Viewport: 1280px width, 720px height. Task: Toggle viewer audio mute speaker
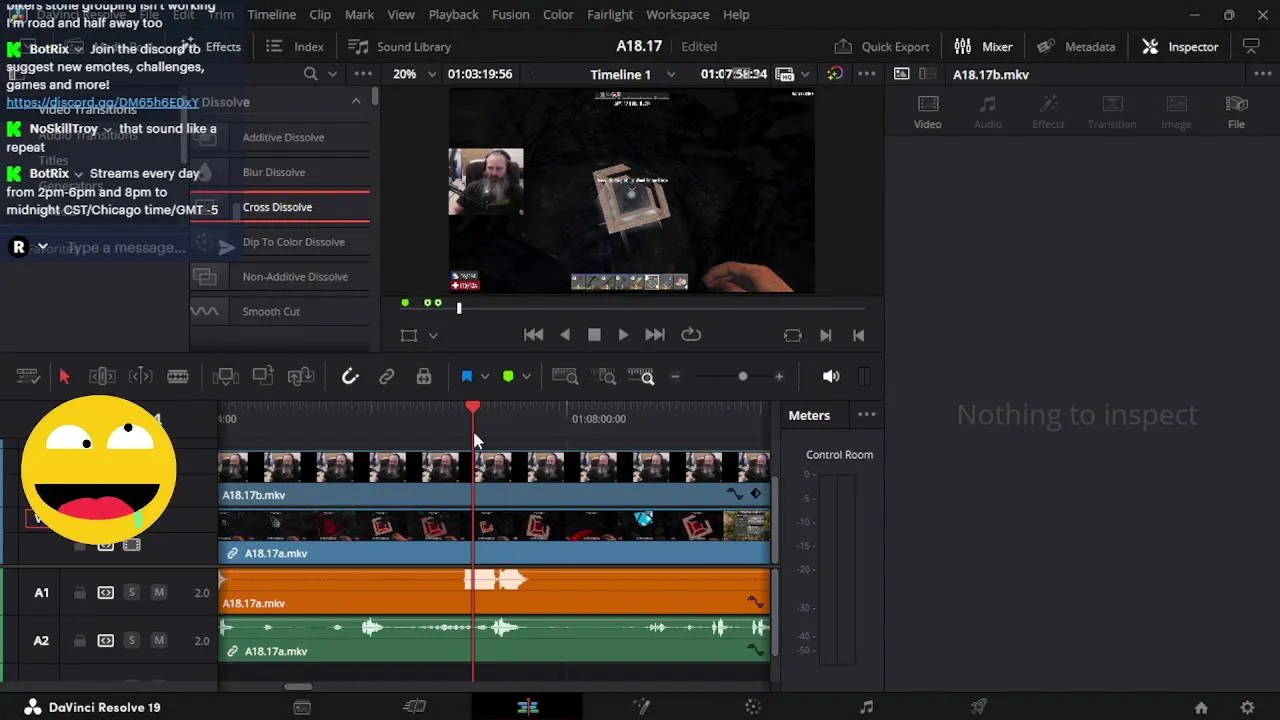830,376
